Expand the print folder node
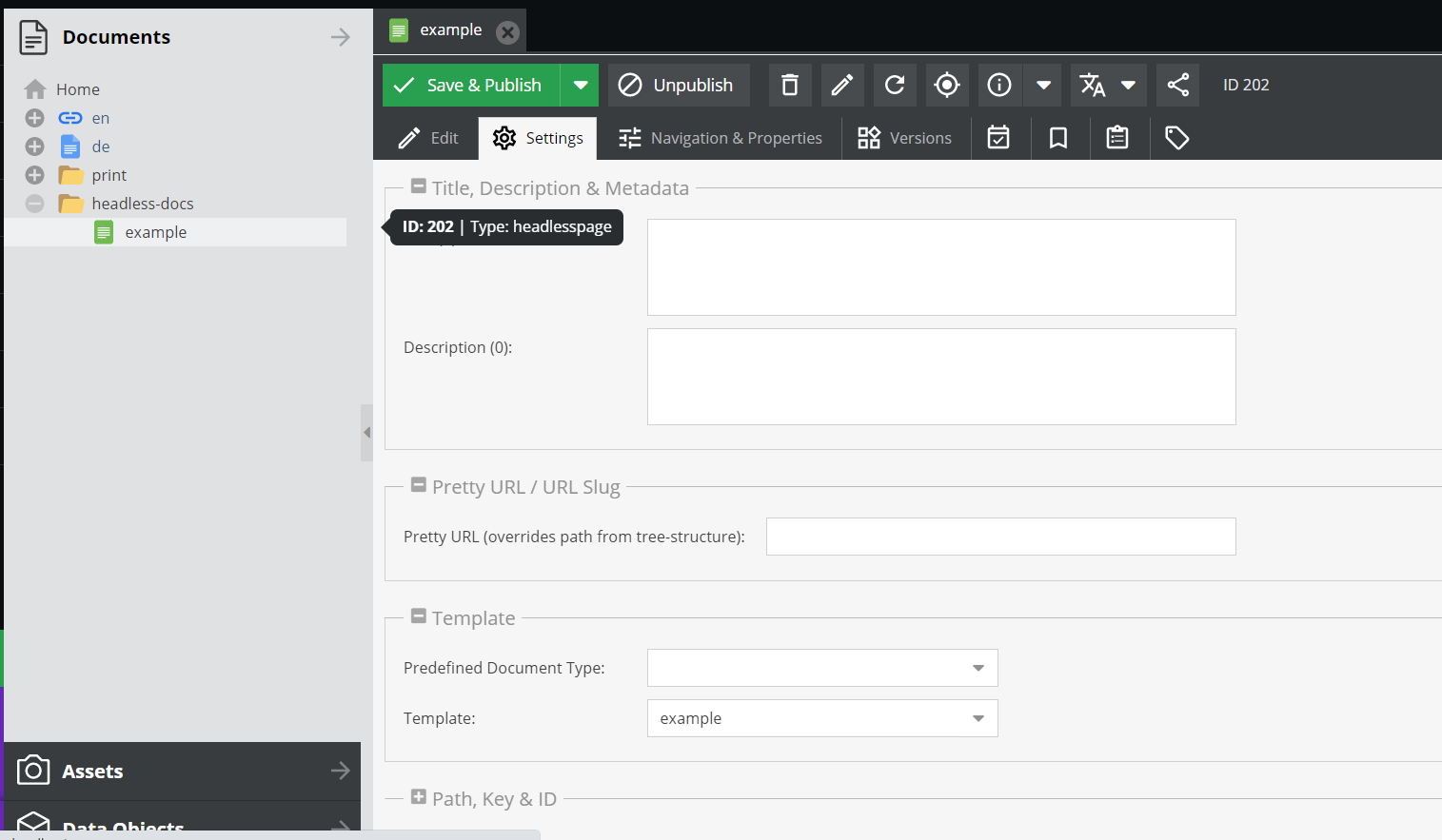This screenshot has width=1442, height=840. tap(34, 175)
